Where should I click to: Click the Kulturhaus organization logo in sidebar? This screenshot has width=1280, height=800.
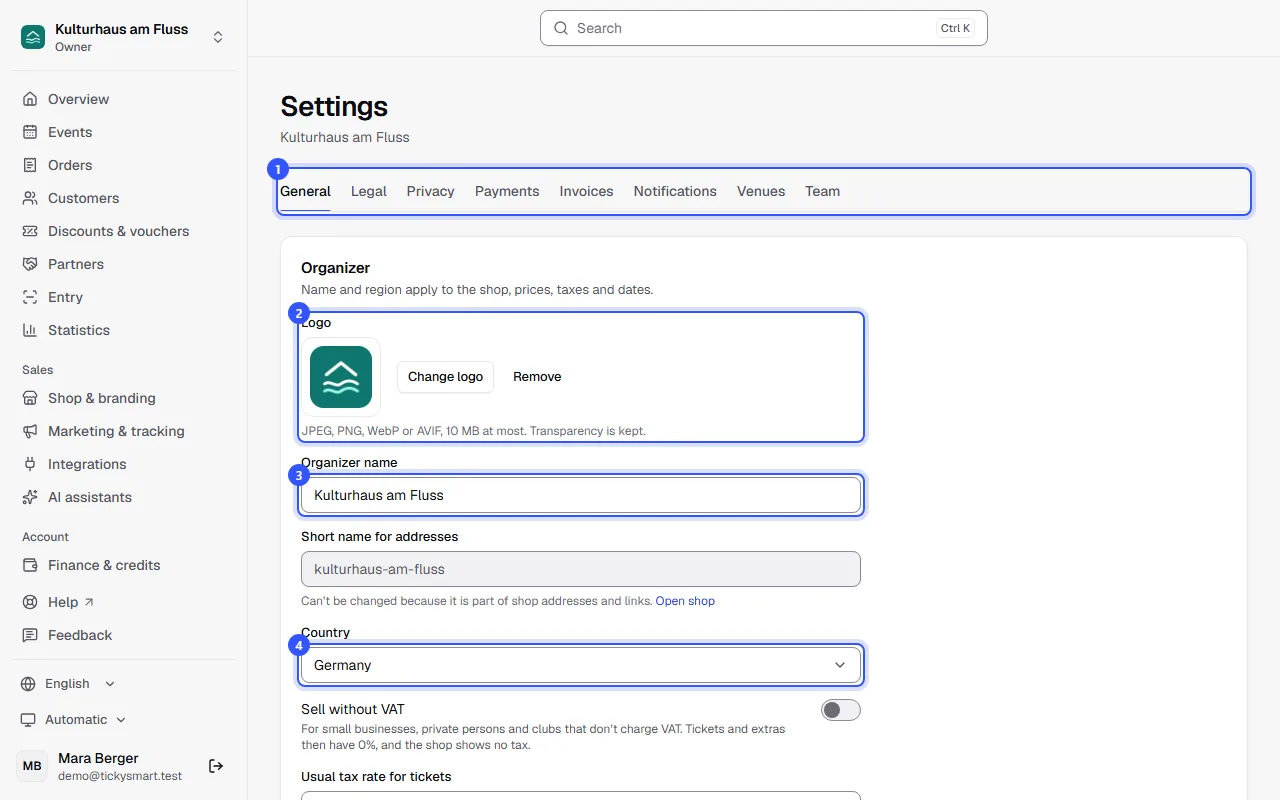(33, 37)
